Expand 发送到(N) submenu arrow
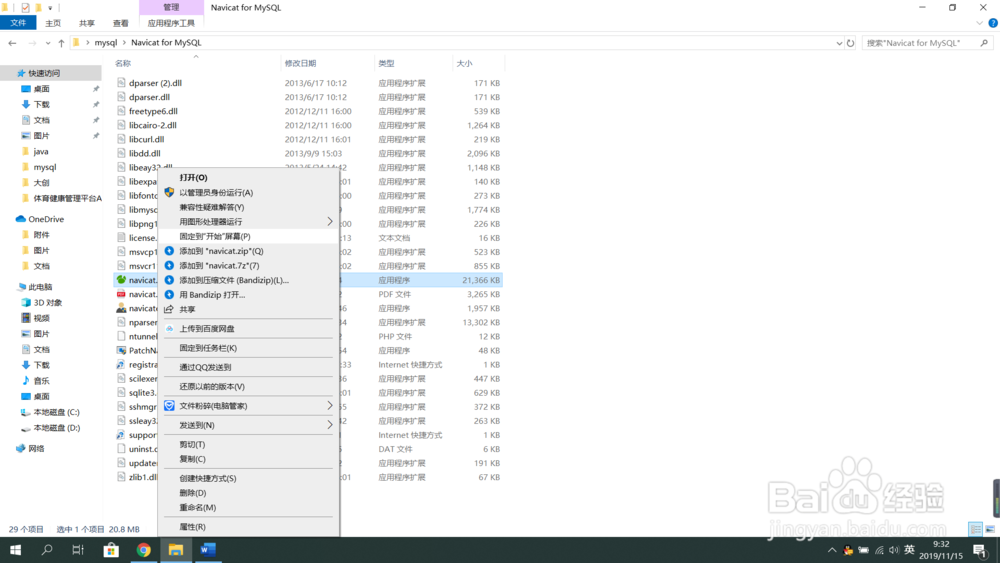The width and height of the screenshot is (1000, 563). point(330,425)
